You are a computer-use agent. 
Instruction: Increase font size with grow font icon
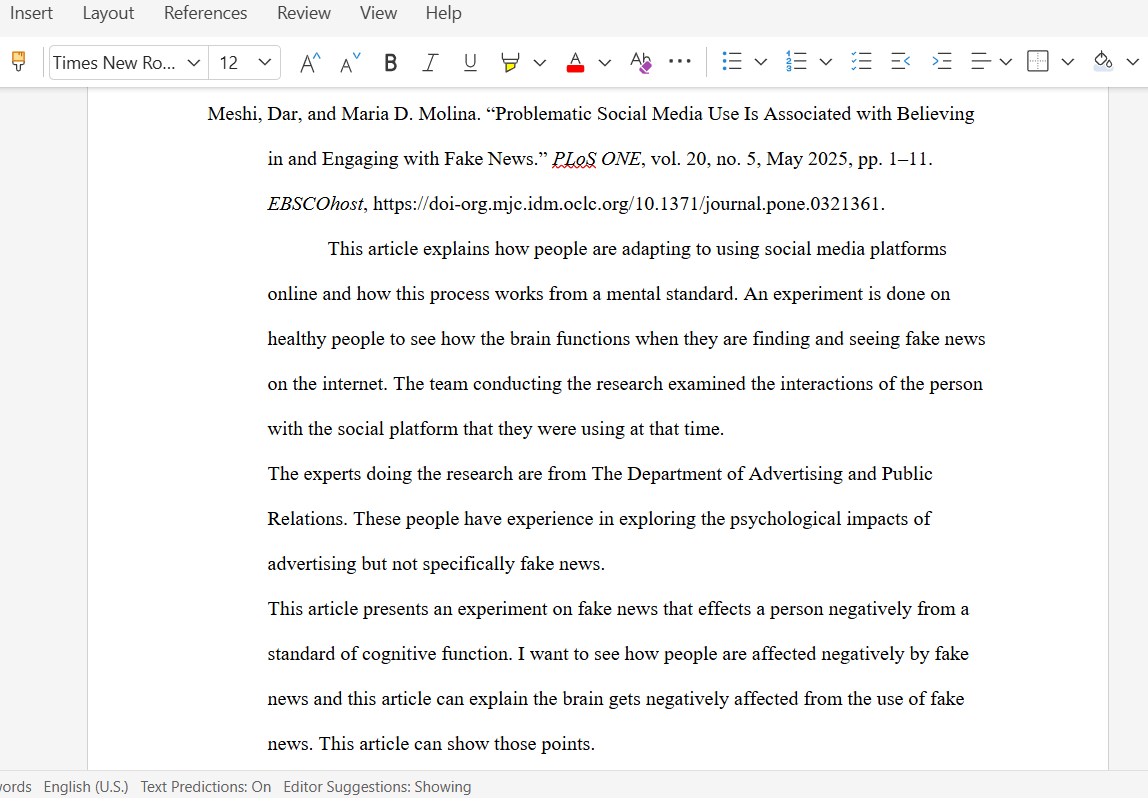(310, 62)
